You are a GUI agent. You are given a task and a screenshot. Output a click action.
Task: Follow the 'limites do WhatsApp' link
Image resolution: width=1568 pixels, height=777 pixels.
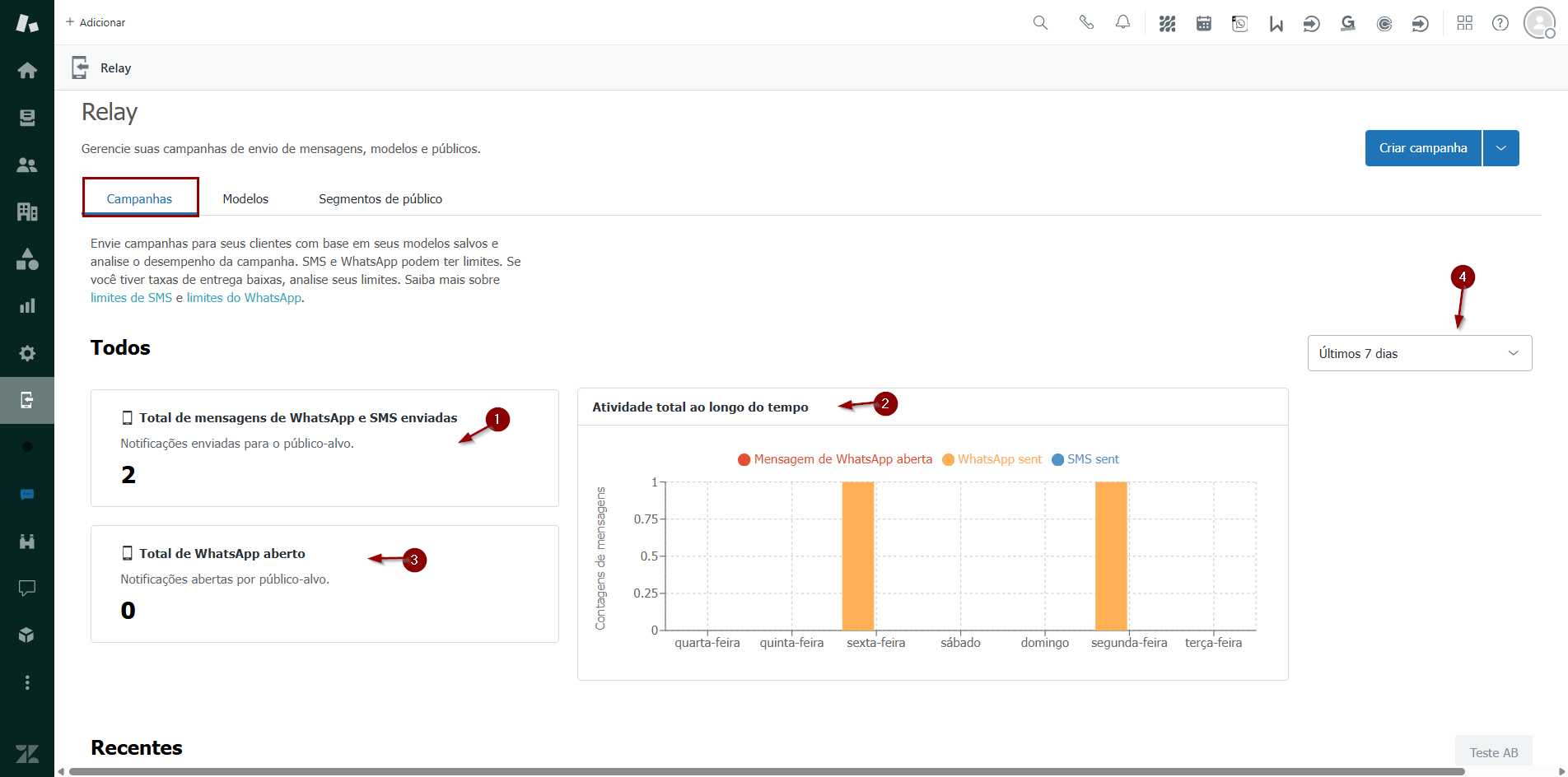point(244,298)
